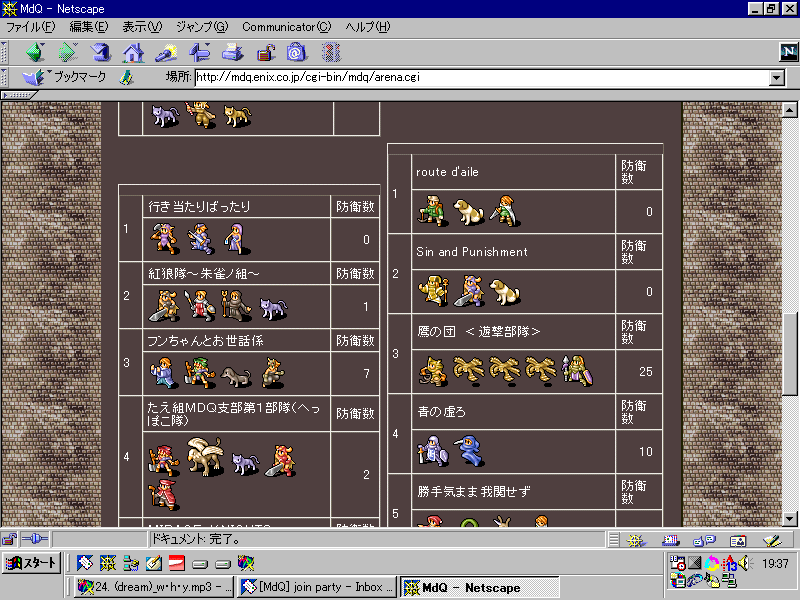800x600 pixels.
Task: Click the status bar security lock icon
Action: click(9, 539)
